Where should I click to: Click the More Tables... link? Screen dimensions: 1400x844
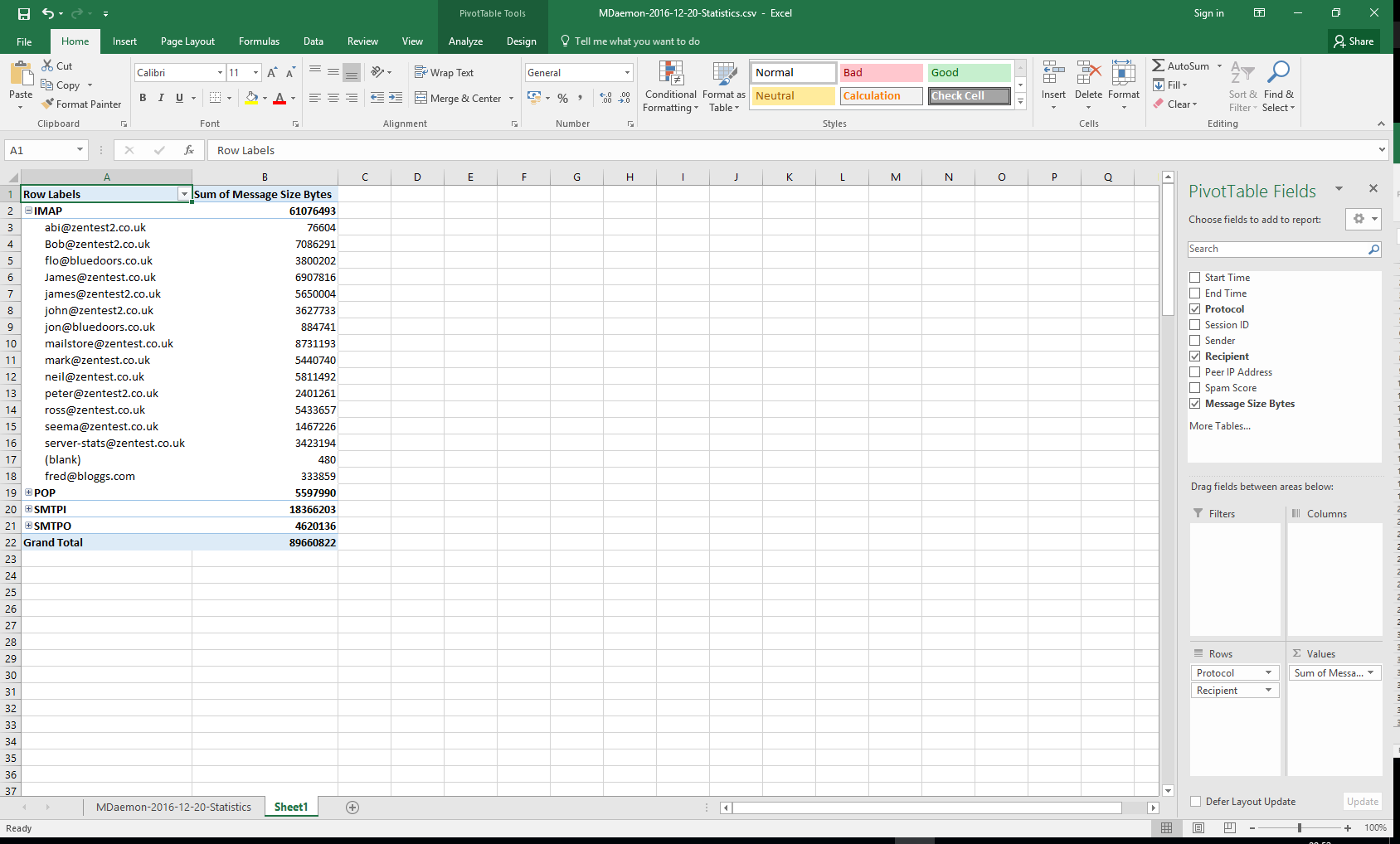[x=1219, y=426]
